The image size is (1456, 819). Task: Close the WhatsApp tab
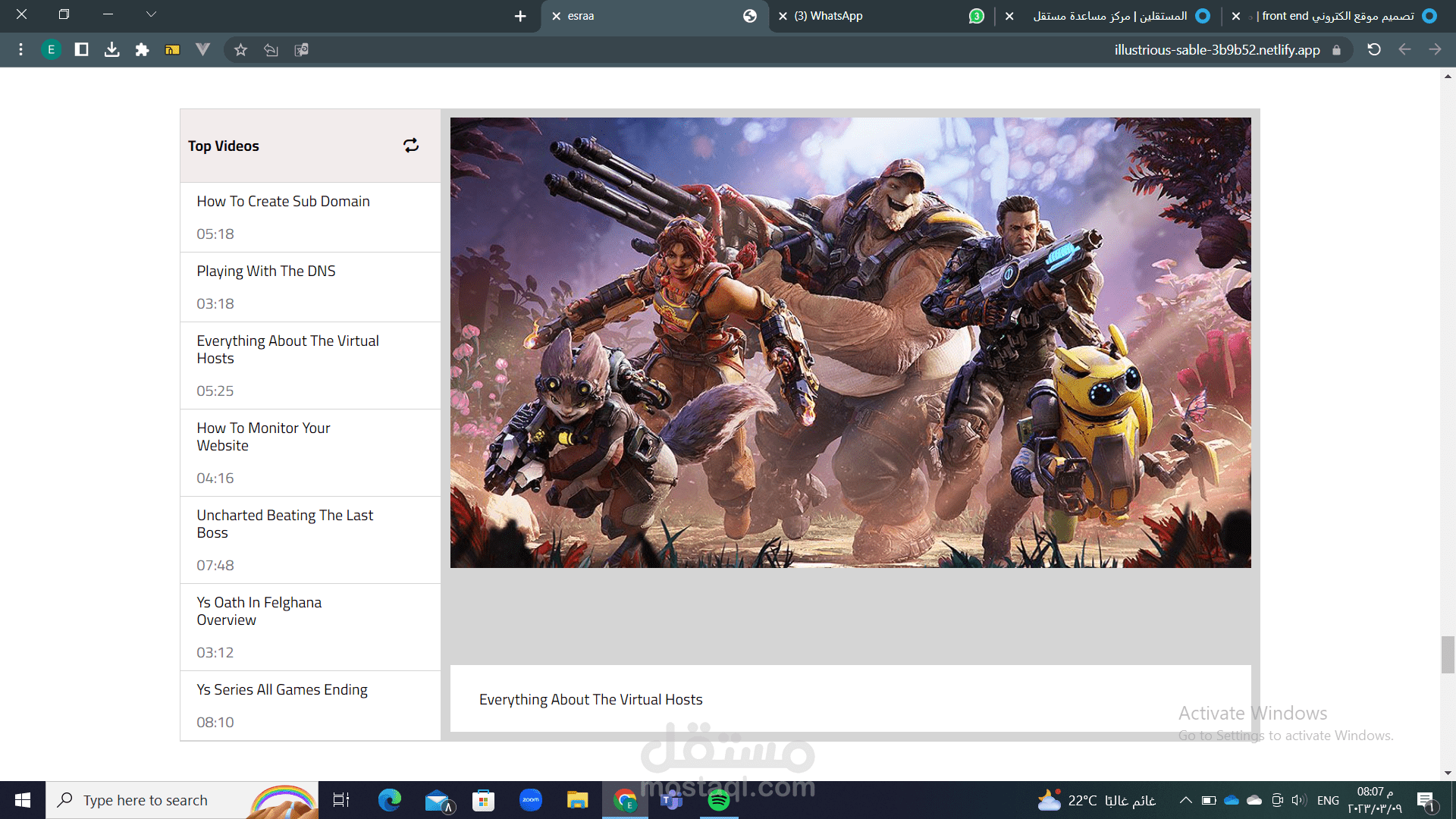(x=783, y=16)
